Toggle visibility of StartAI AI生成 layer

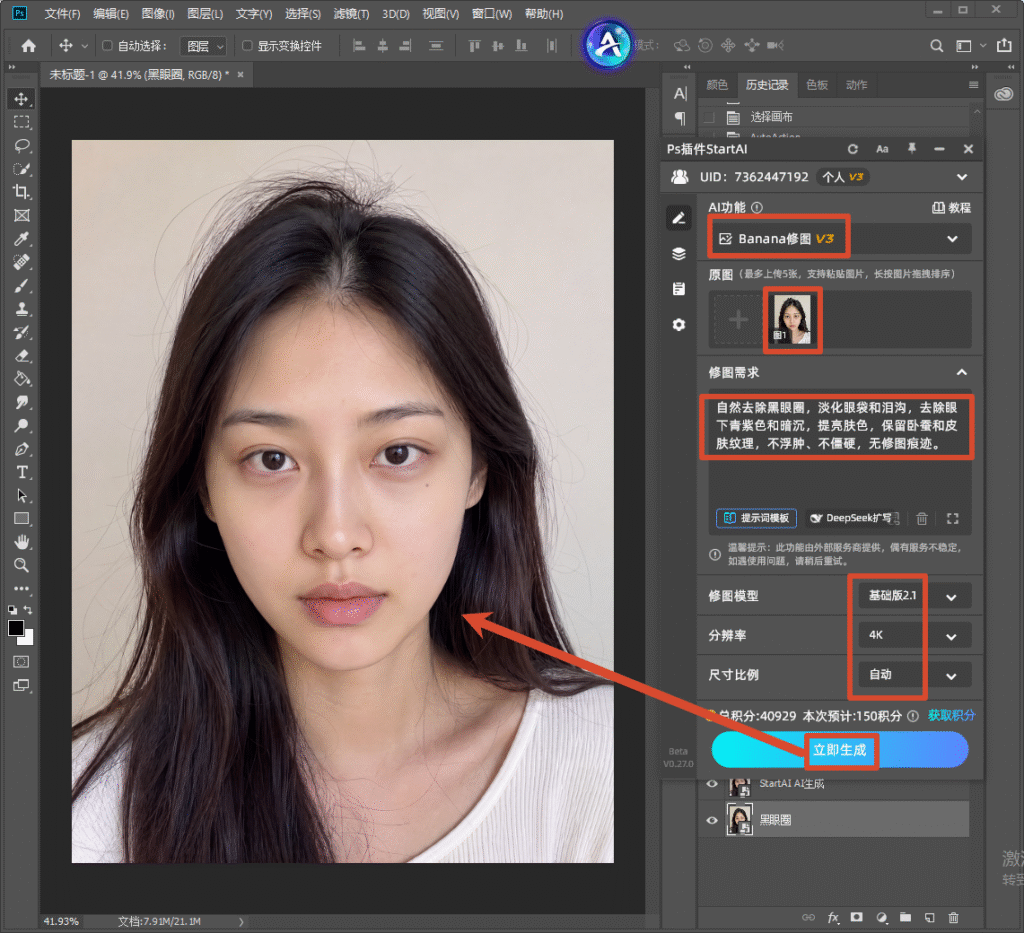[x=712, y=783]
